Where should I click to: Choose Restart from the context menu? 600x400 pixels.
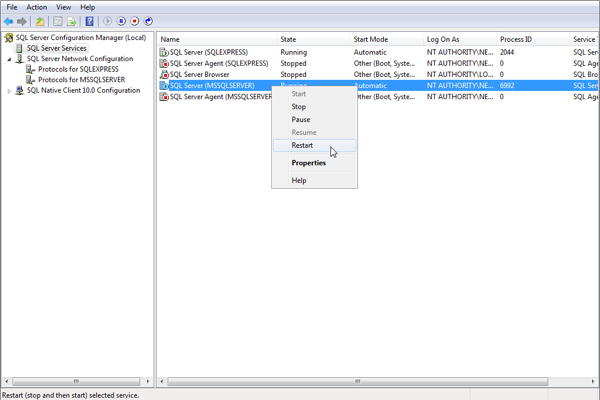pyautogui.click(x=315, y=145)
